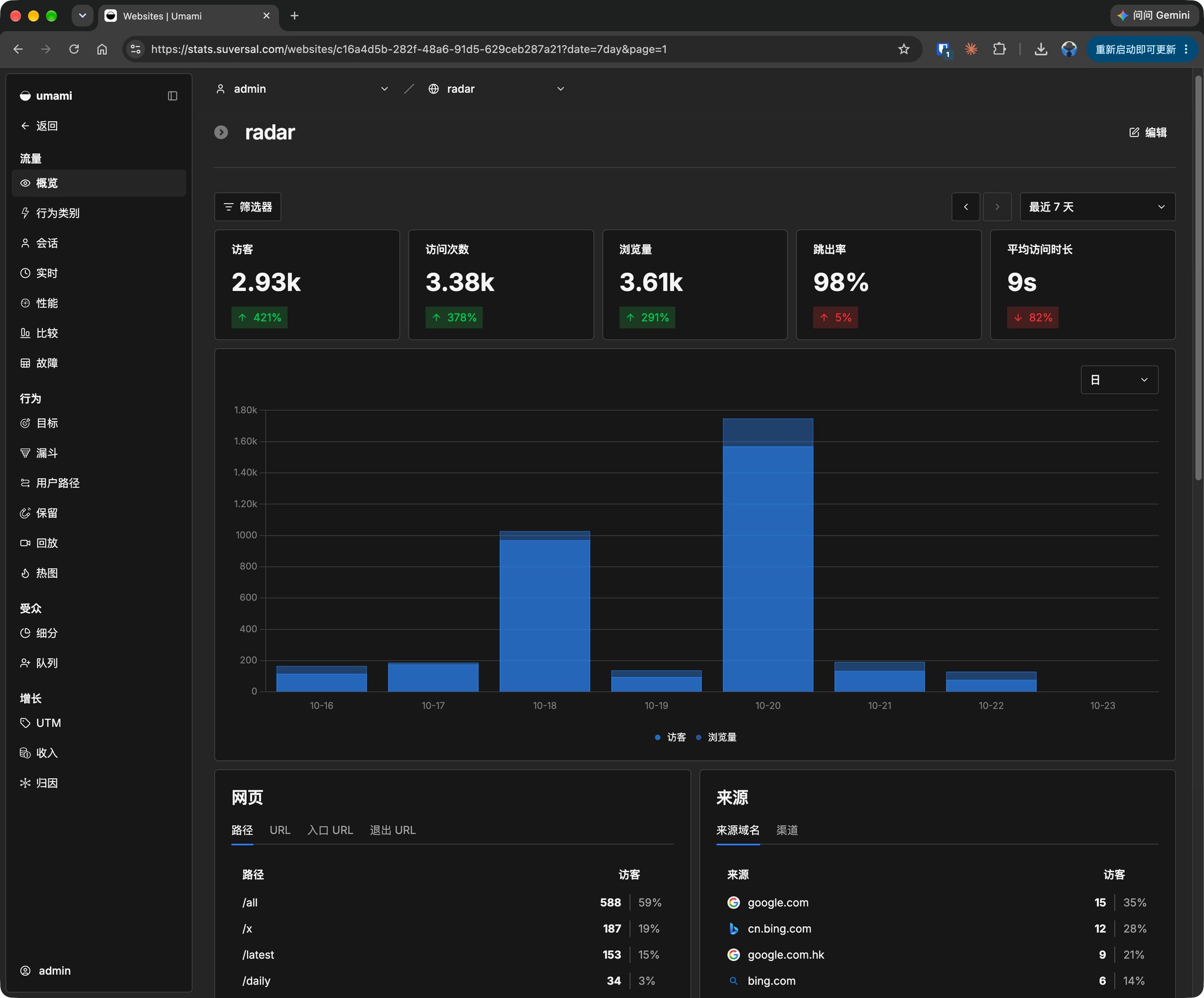Switch to the URL tab

[280, 830]
